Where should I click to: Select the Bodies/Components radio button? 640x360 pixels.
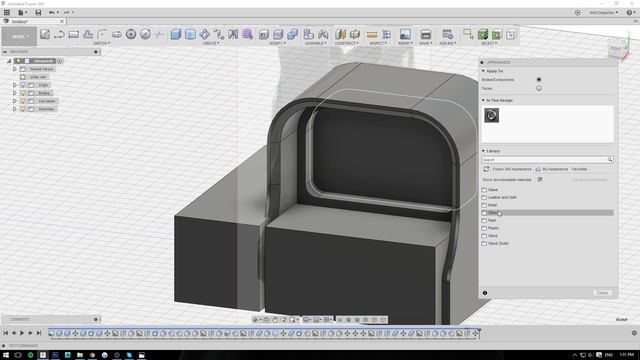click(x=539, y=80)
